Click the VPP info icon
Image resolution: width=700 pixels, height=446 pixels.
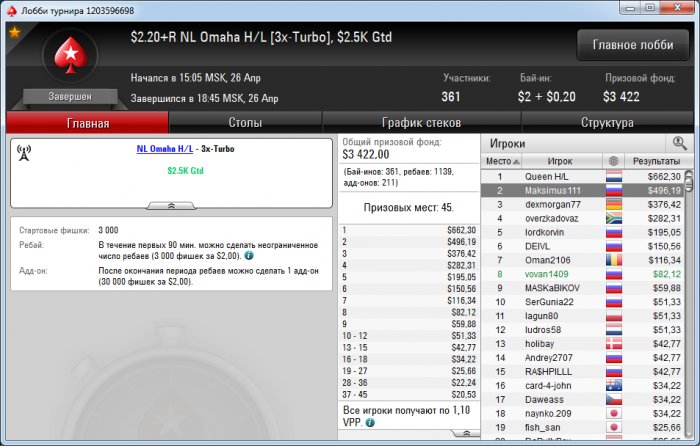370,422
